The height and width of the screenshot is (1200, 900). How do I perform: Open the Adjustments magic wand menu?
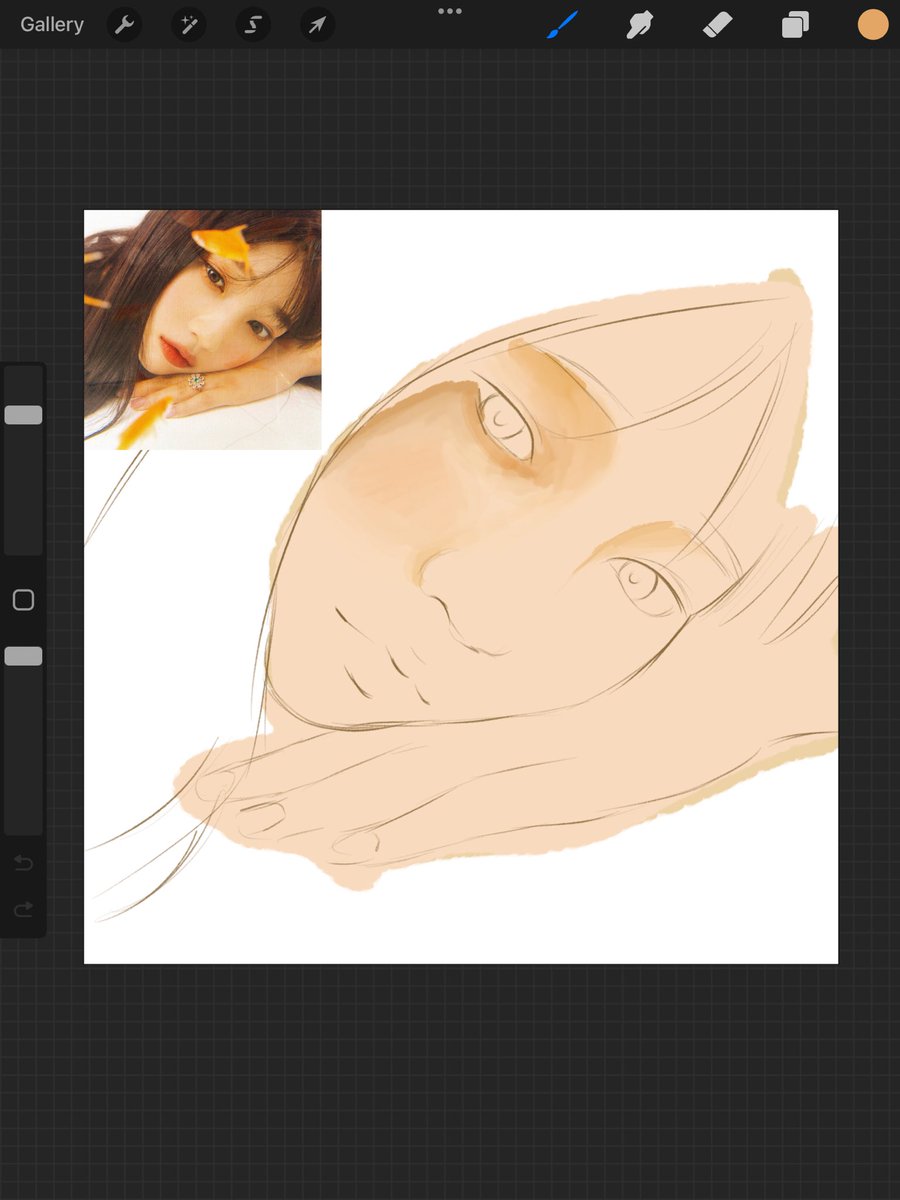188,25
